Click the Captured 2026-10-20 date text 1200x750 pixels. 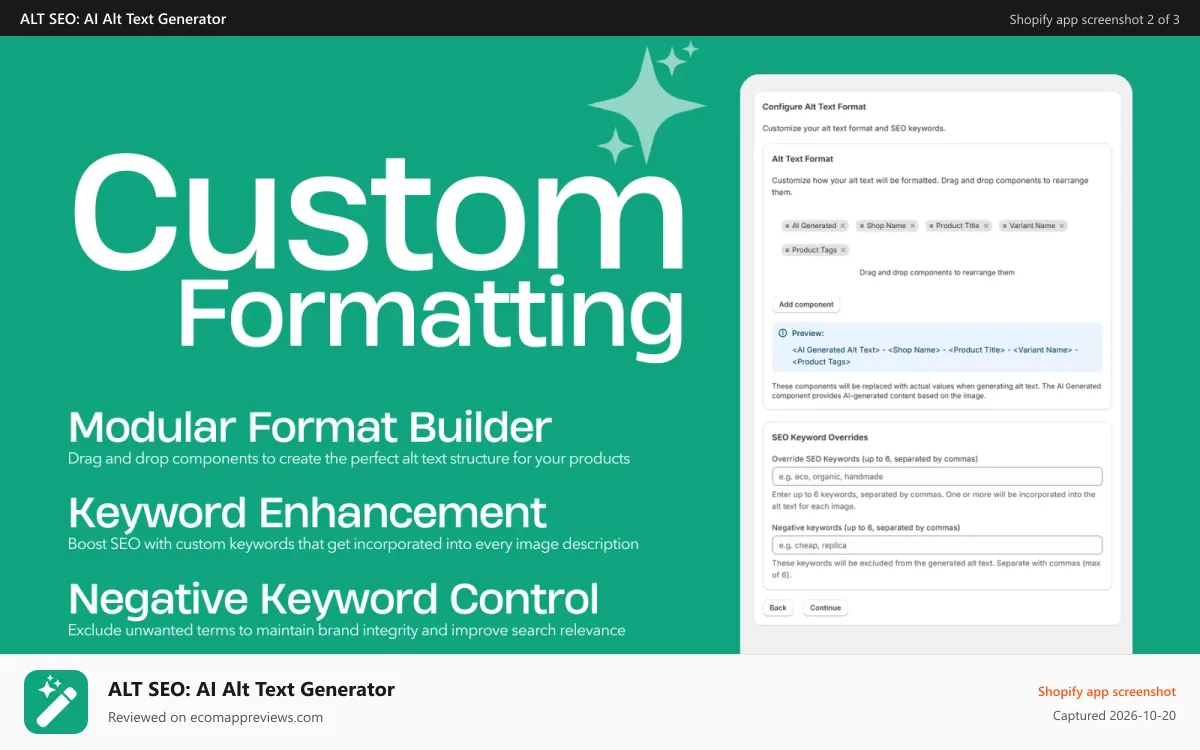(1115, 716)
